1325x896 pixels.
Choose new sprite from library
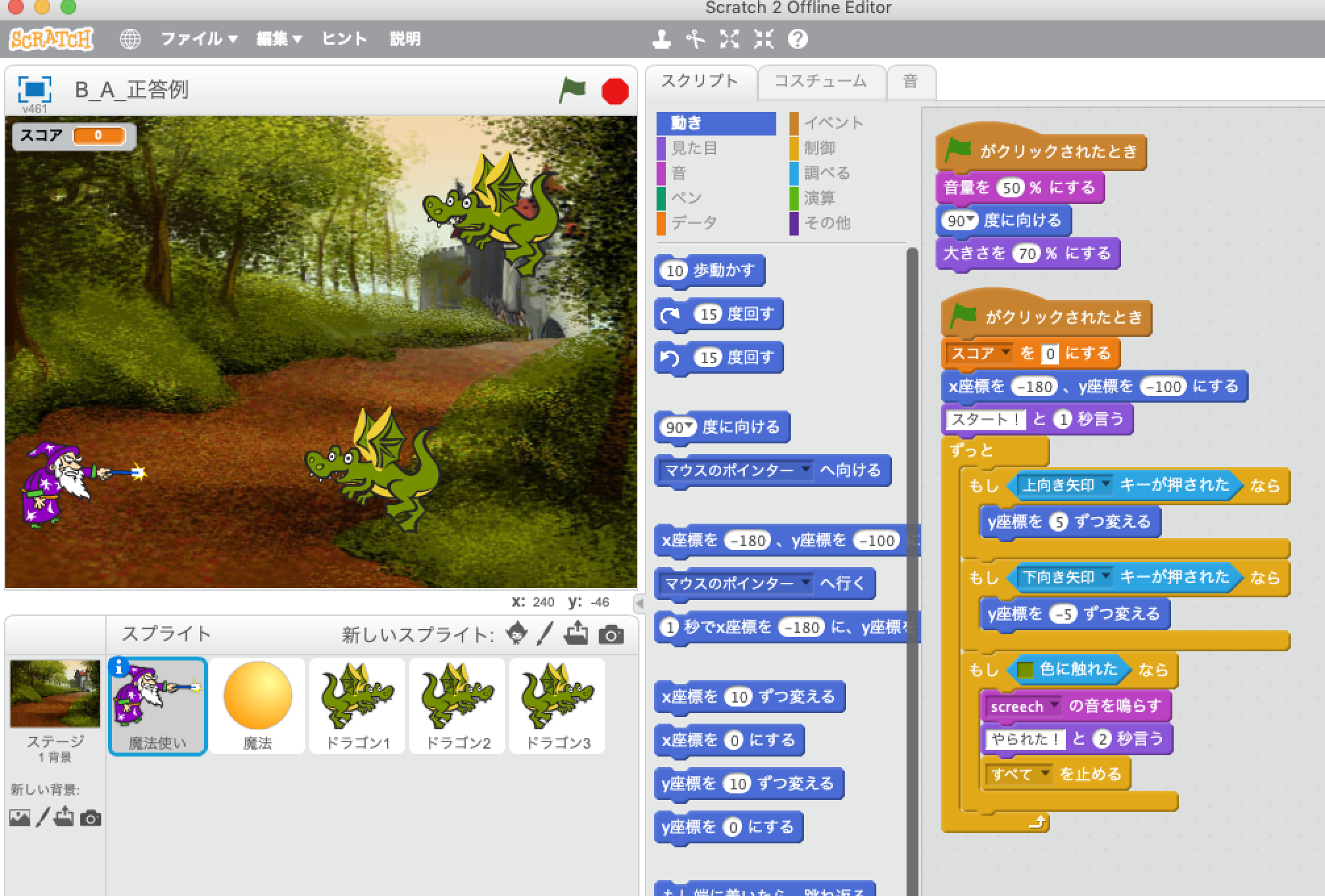point(517,634)
